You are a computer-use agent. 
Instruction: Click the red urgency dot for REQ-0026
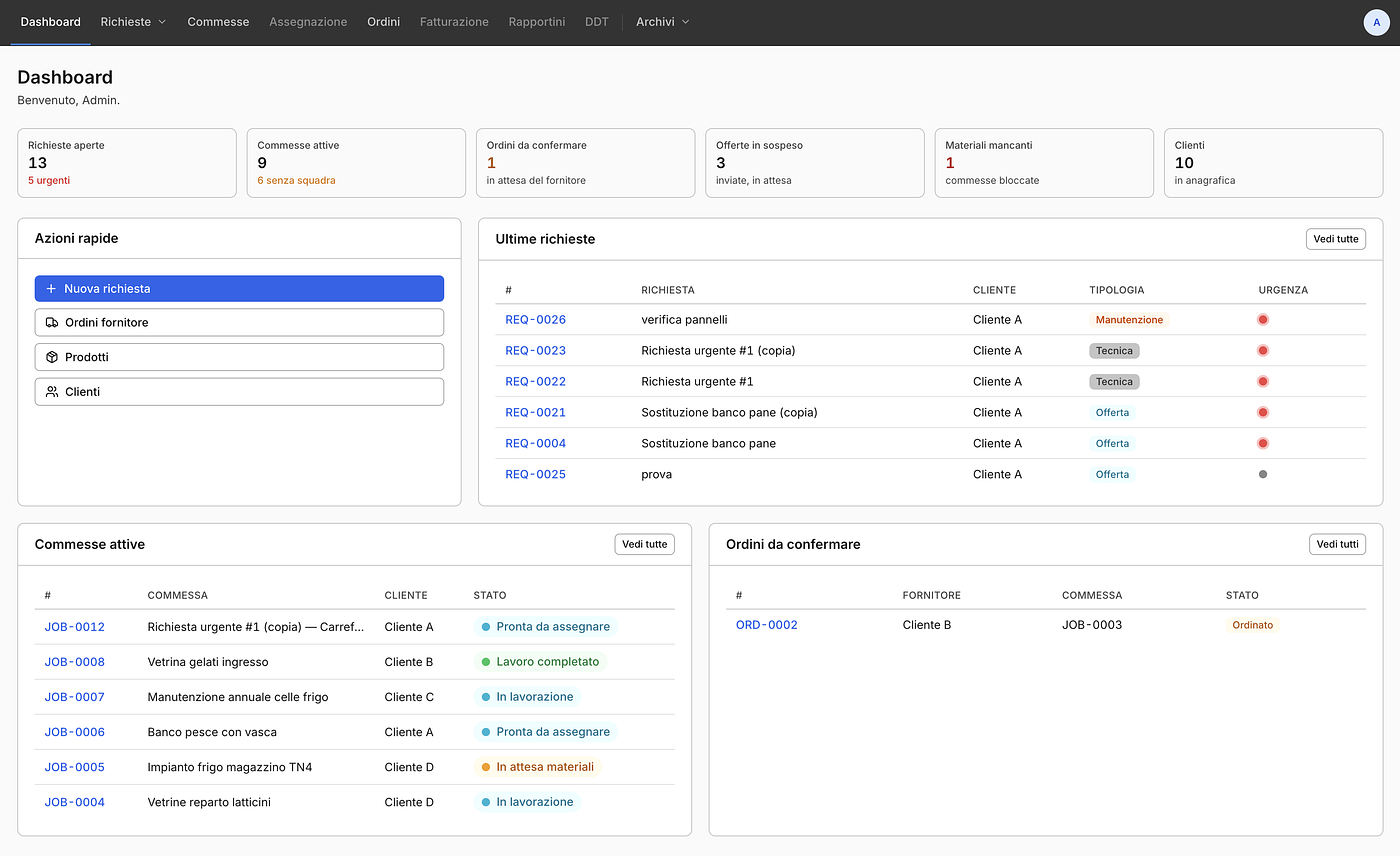click(1263, 320)
